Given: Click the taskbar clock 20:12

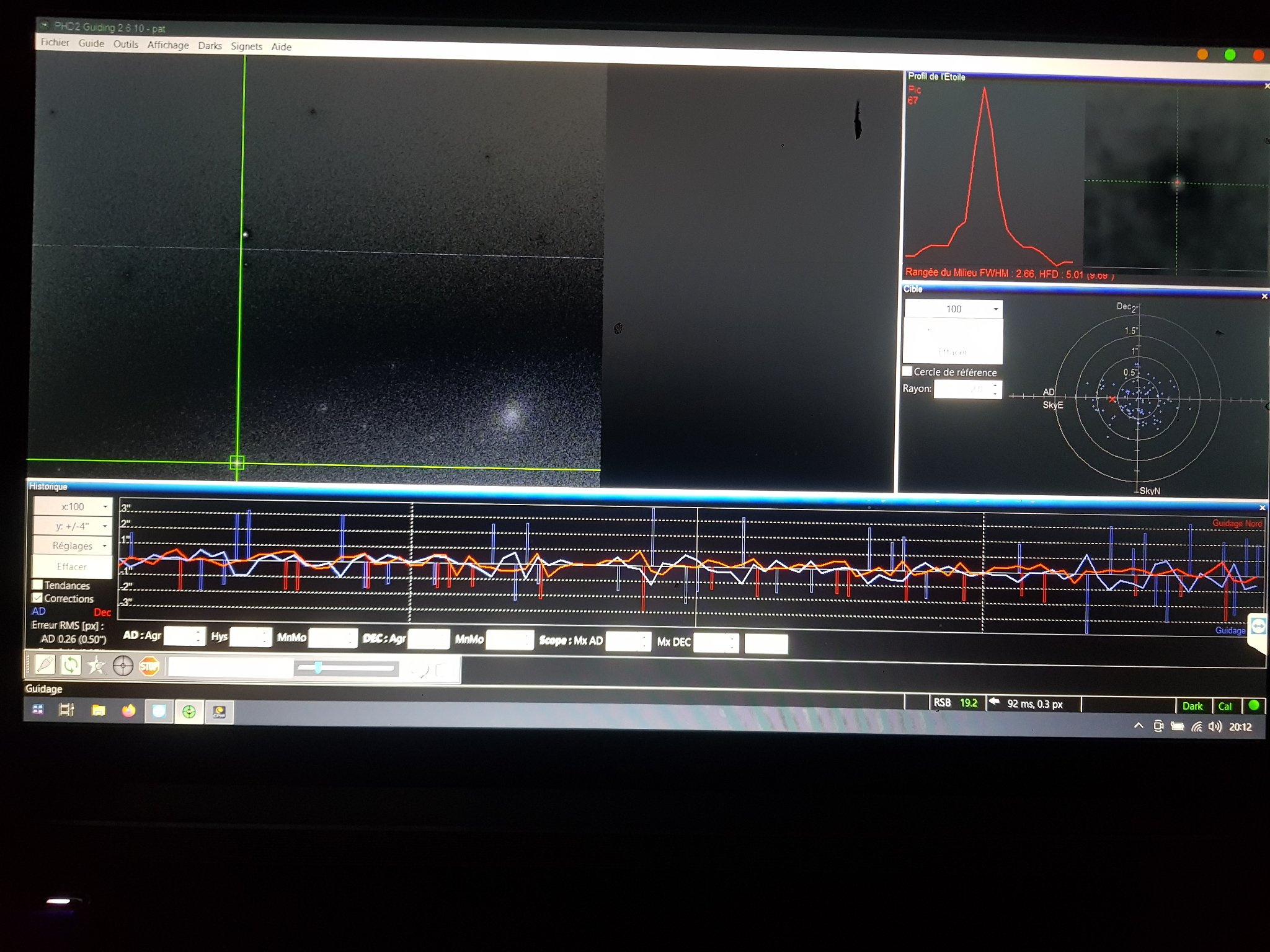Looking at the screenshot, I should coord(1241,727).
